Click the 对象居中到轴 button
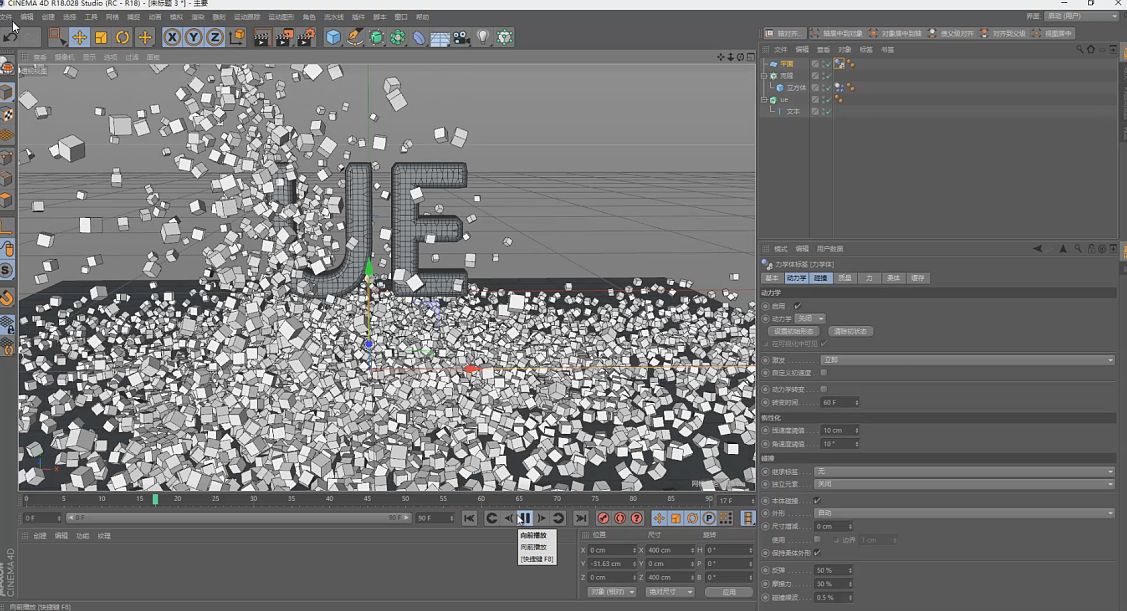Screen dimensions: 1127x611 pyautogui.click(x=895, y=33)
